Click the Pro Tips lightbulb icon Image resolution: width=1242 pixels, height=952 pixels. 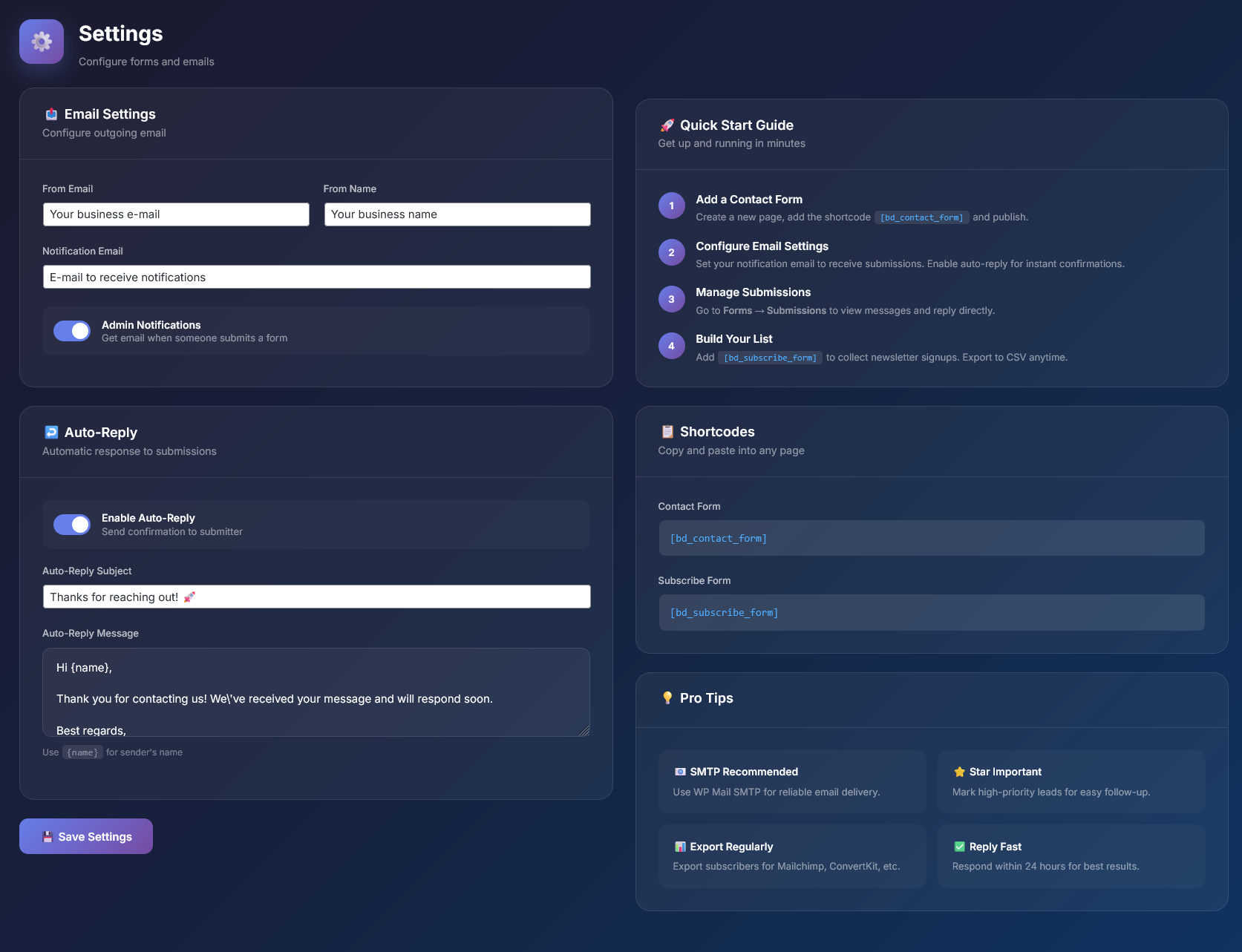pos(667,698)
